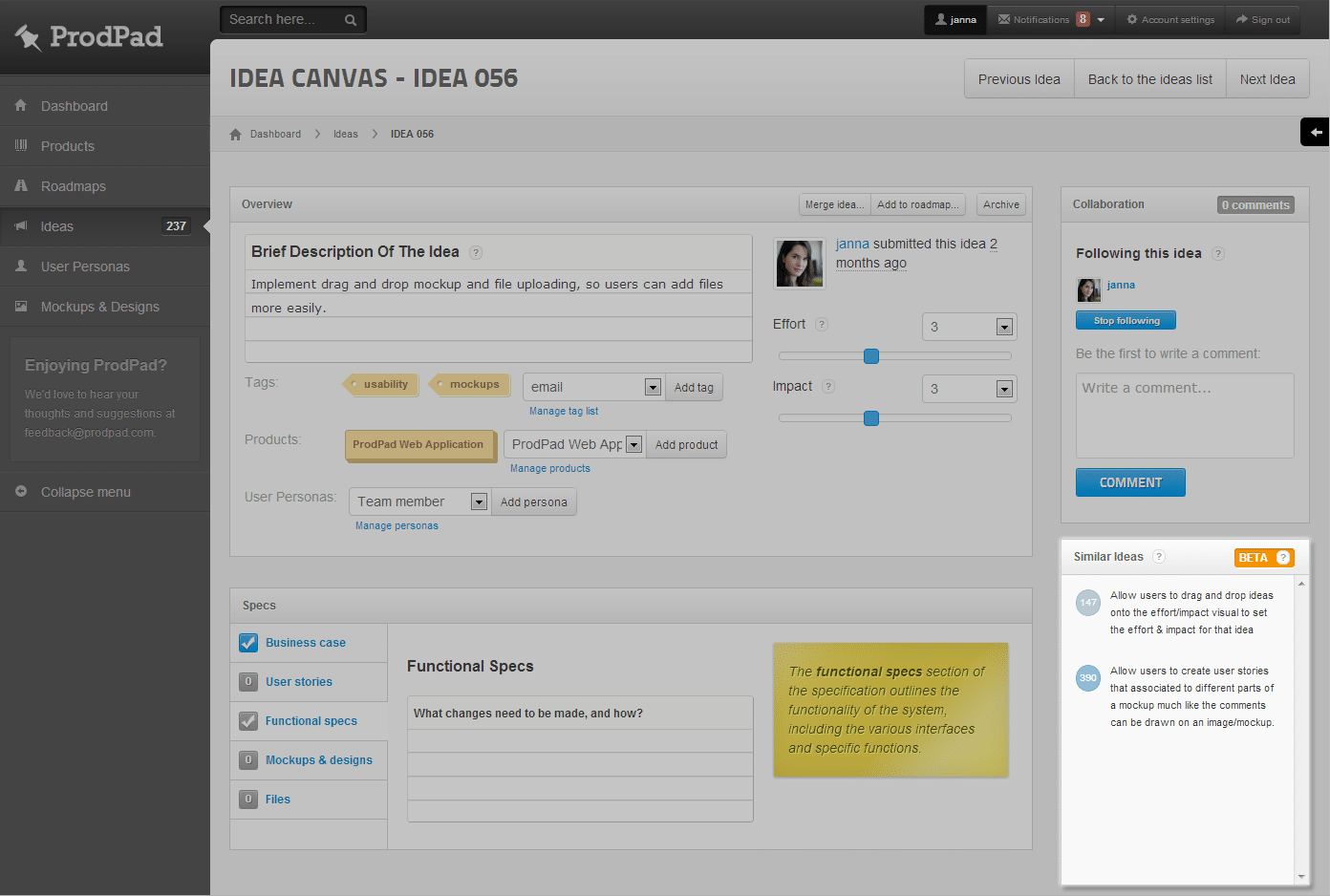Open the Manage products link
This screenshot has width=1330, height=896.
click(550, 468)
